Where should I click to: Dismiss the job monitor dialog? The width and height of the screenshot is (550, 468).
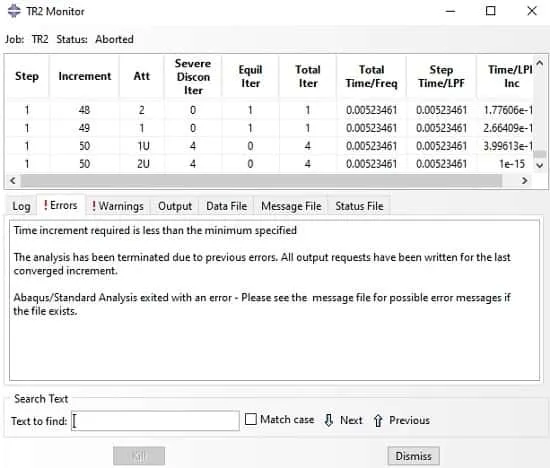413,456
